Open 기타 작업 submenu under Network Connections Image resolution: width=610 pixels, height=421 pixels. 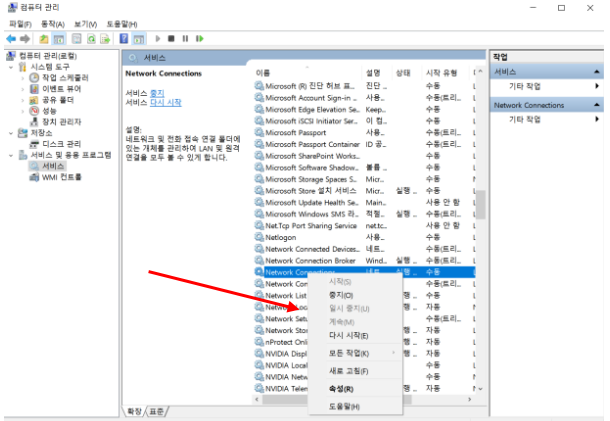coord(547,119)
